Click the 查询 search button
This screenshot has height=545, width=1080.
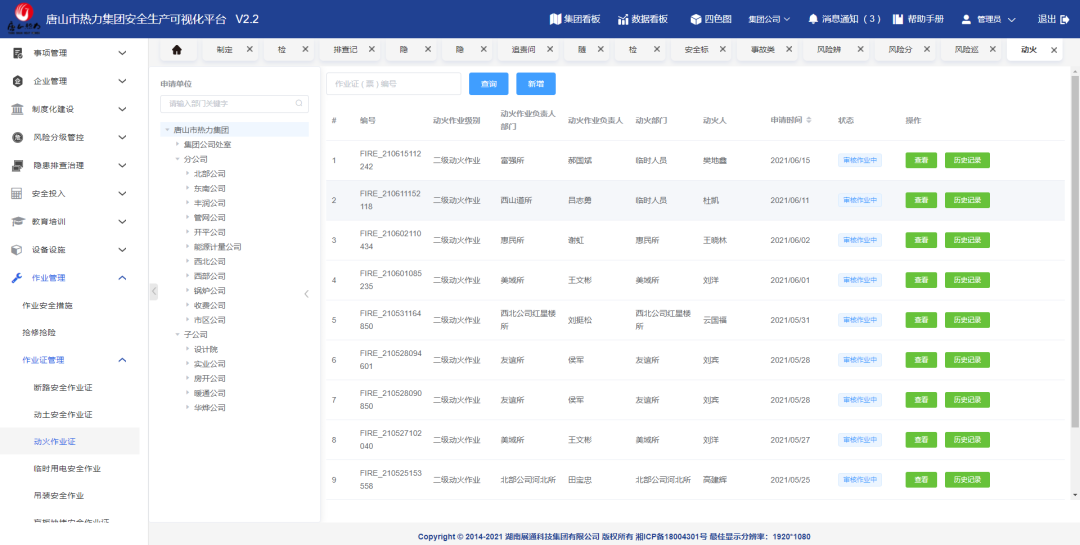[x=488, y=83]
